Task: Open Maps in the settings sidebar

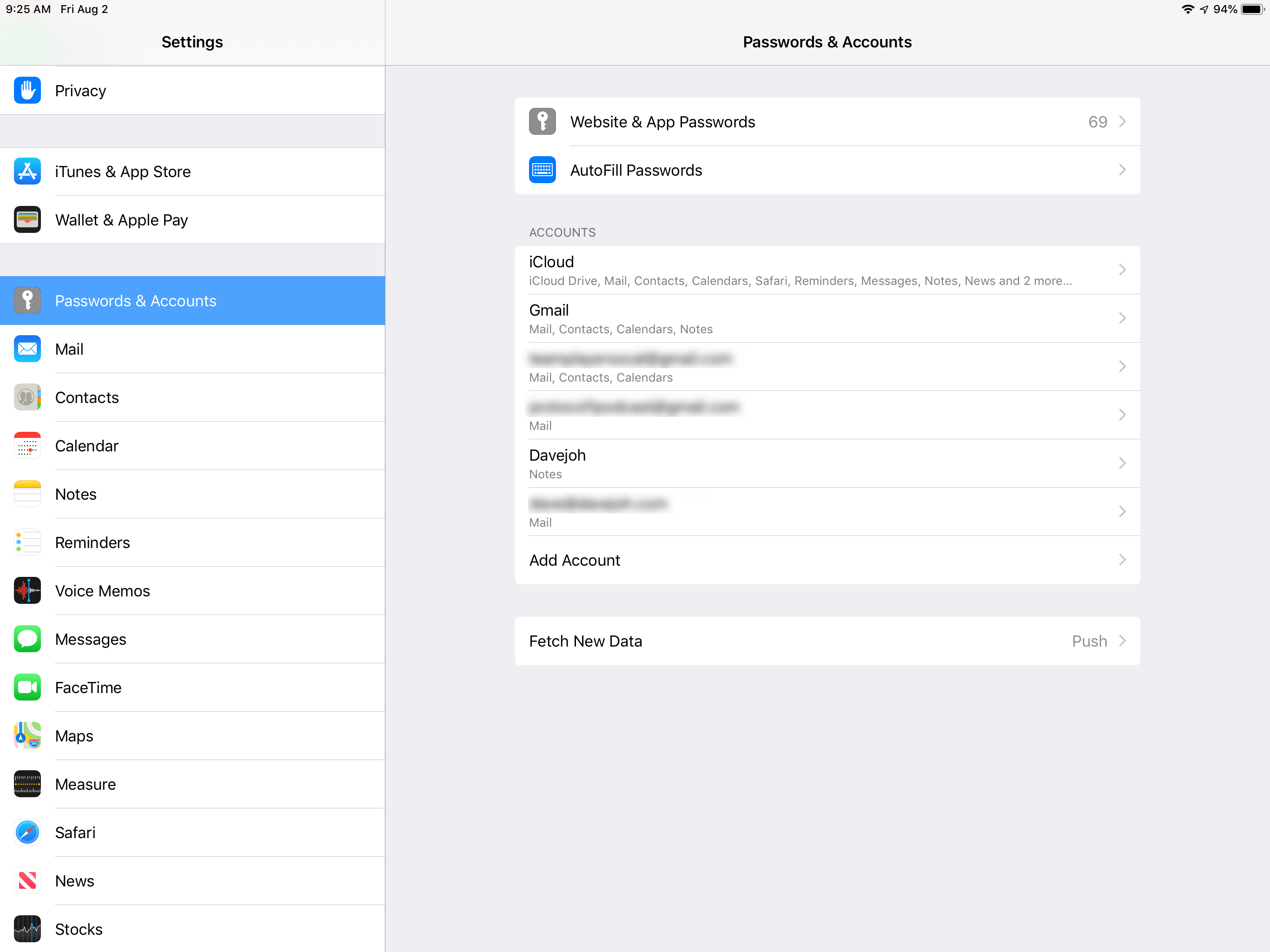Action: tap(192, 735)
